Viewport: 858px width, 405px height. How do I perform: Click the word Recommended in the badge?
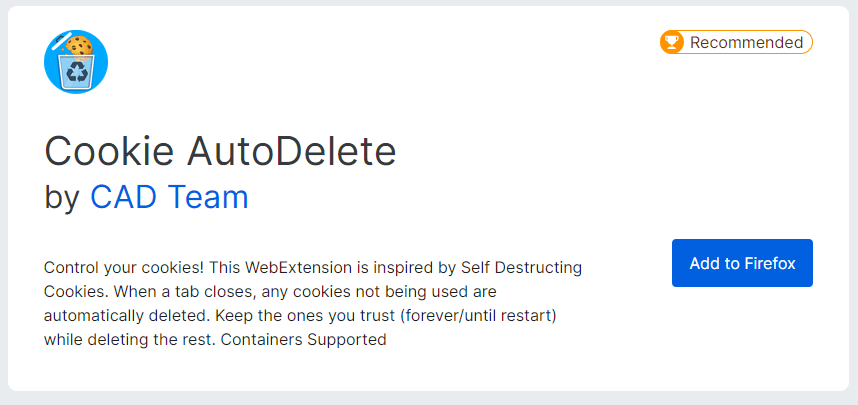click(746, 42)
